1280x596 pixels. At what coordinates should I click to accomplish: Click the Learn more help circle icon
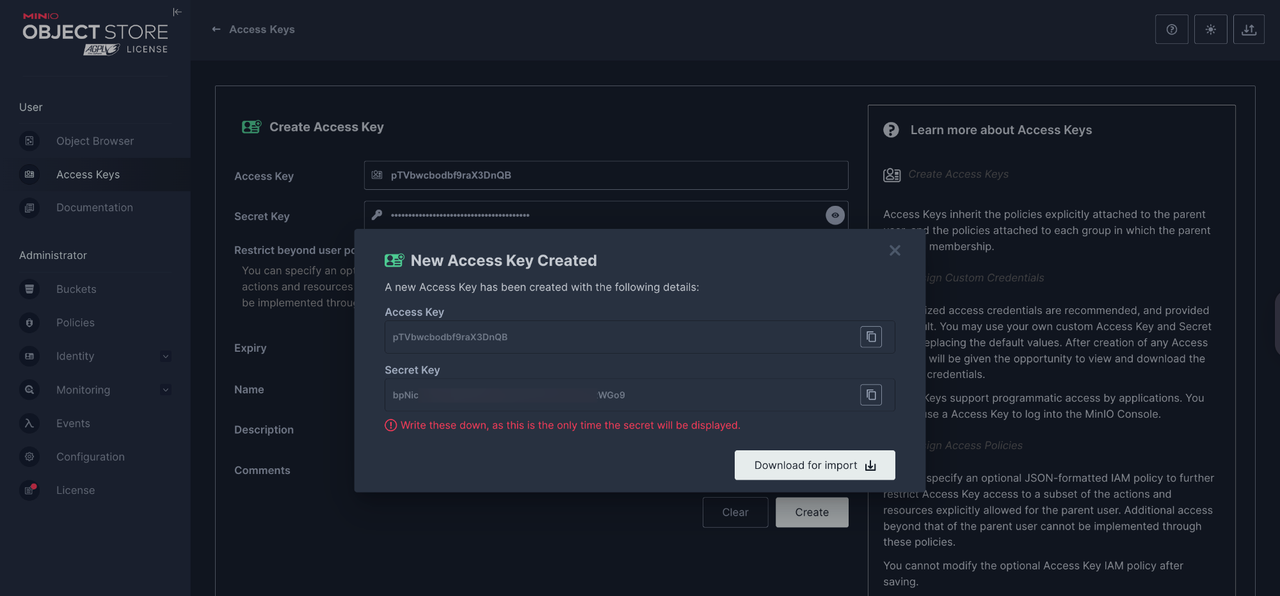tap(891, 130)
